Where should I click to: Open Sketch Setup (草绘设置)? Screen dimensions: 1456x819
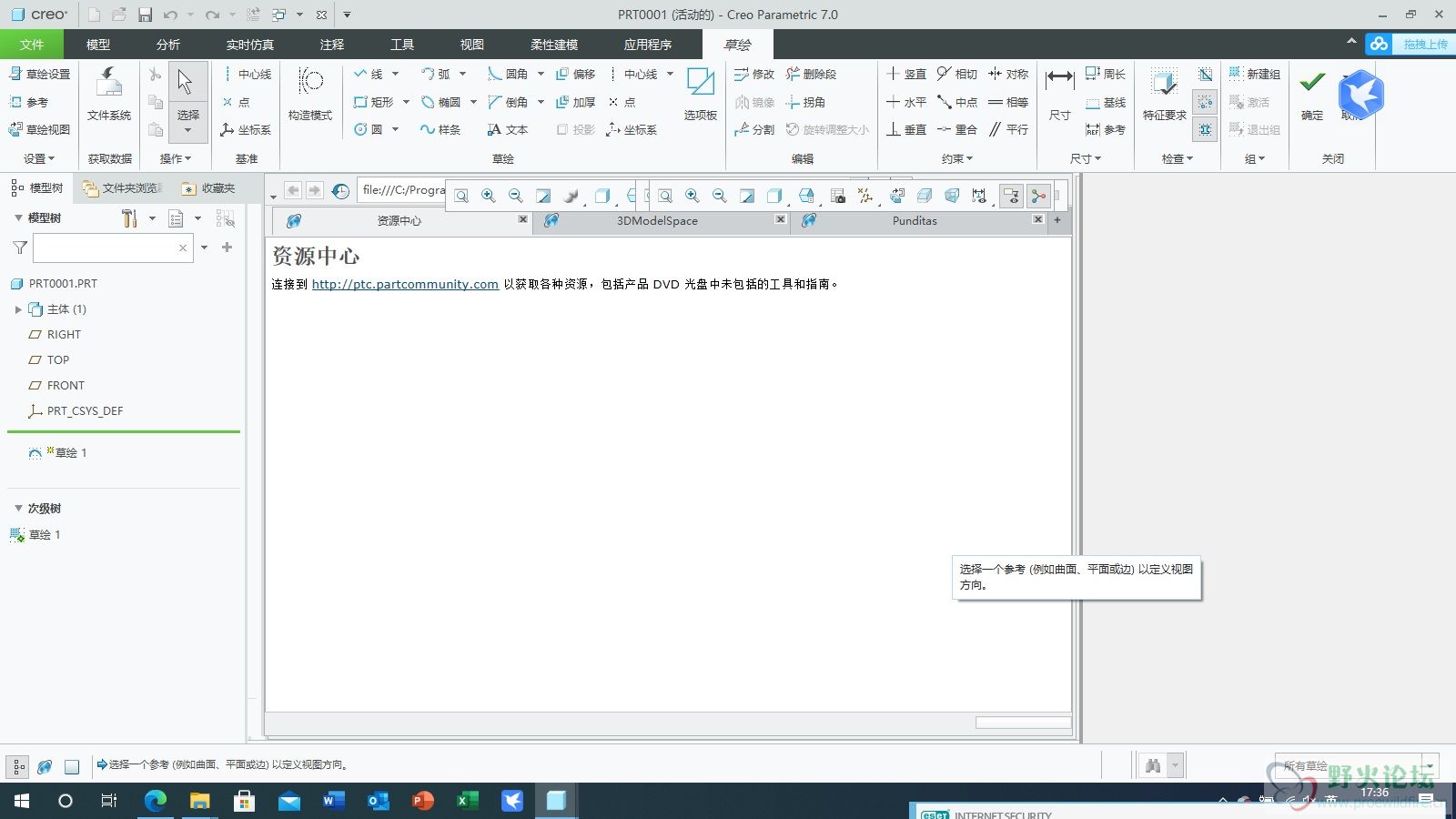tap(39, 74)
